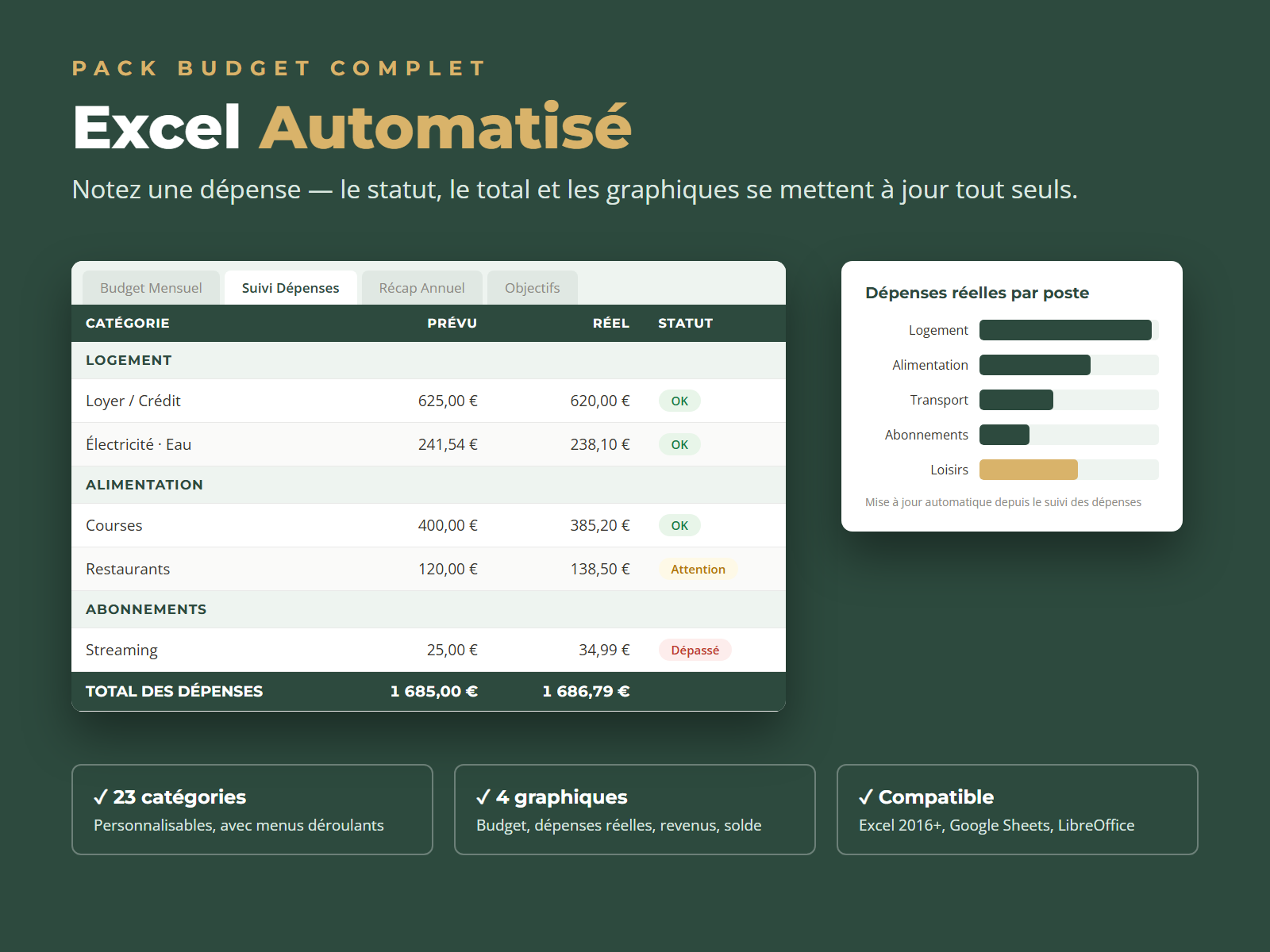
Task: Click the Dépassé badge for Streaming
Action: (x=695, y=650)
